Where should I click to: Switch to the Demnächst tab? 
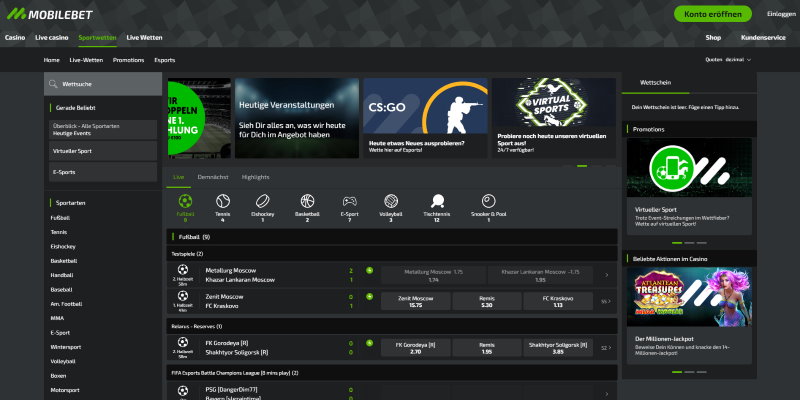pos(213,177)
